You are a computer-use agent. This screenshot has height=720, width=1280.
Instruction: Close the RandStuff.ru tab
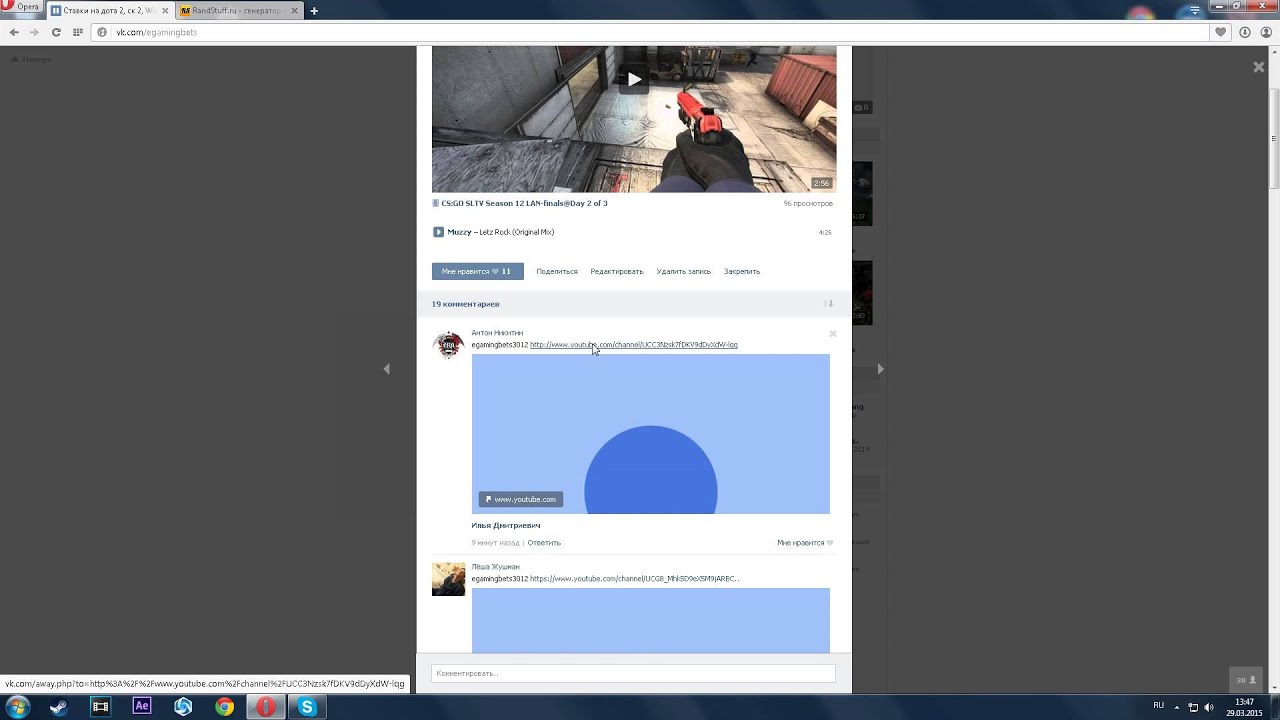[x=293, y=11]
